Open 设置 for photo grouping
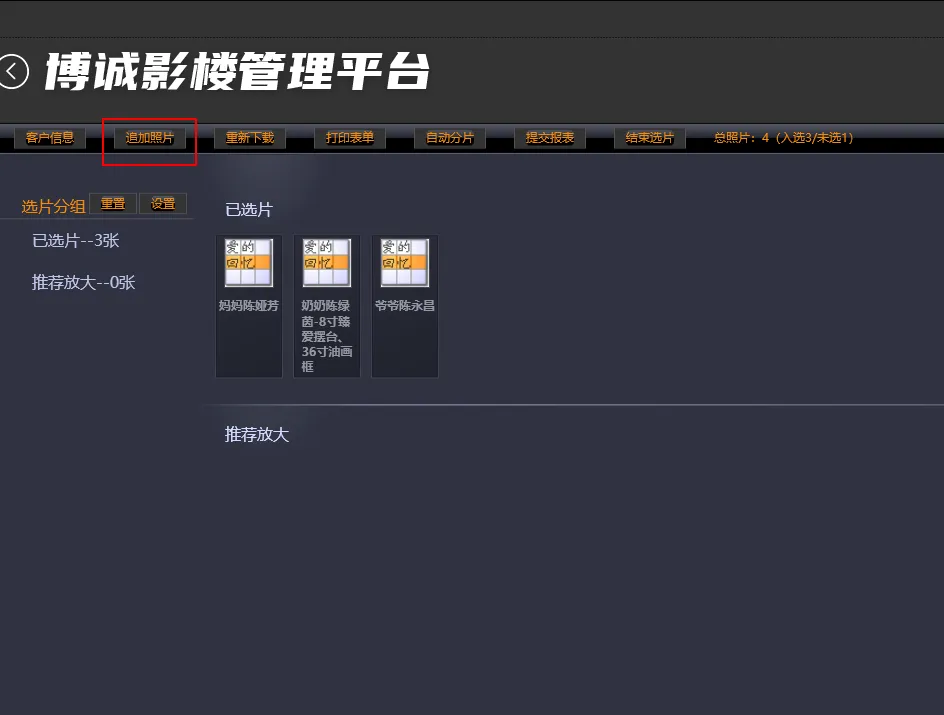 coord(163,204)
